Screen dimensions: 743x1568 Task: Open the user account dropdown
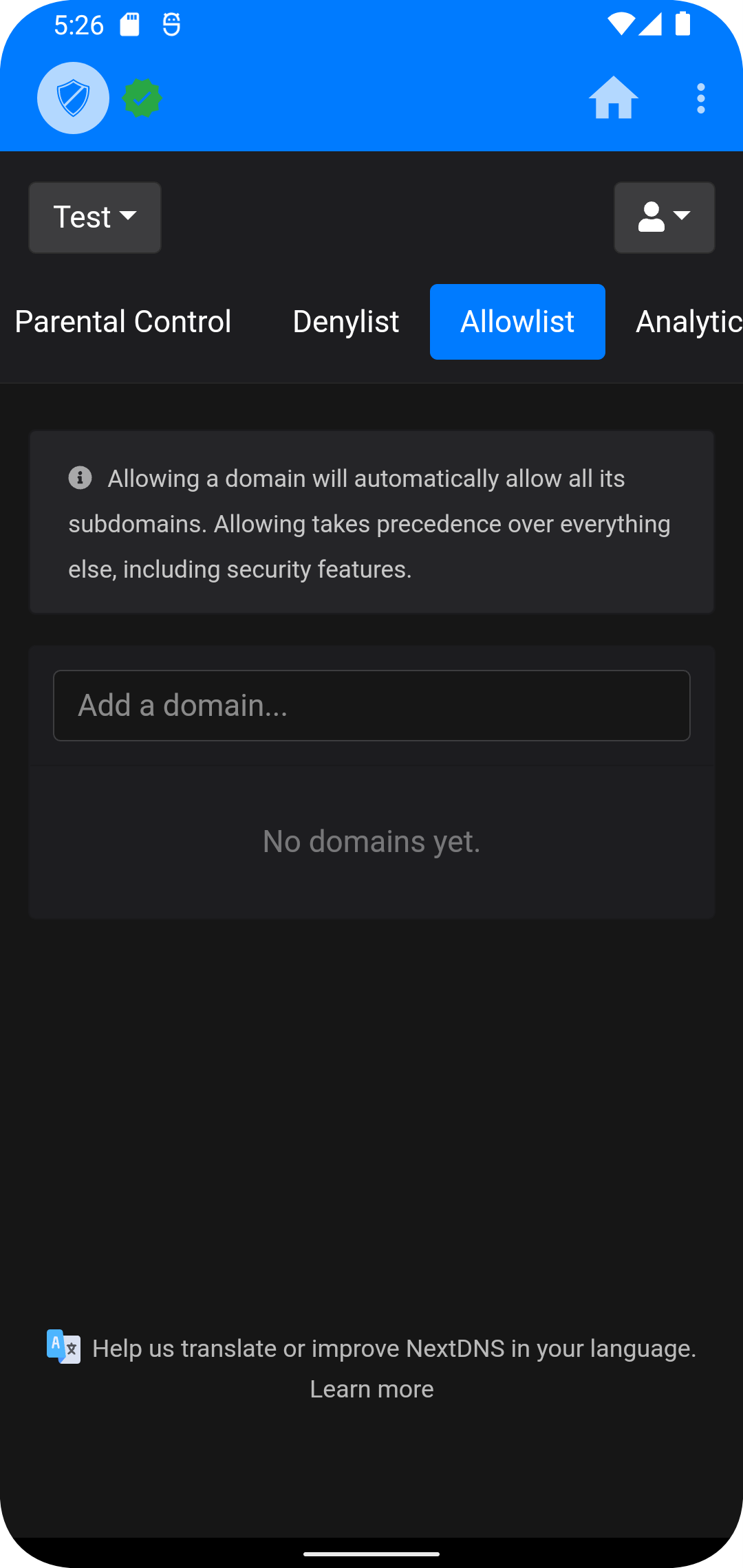click(x=665, y=217)
